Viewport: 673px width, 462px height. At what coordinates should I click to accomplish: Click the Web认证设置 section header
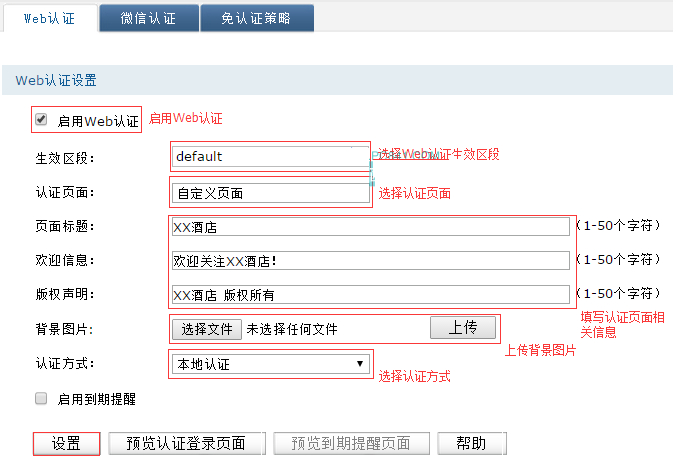(56, 80)
